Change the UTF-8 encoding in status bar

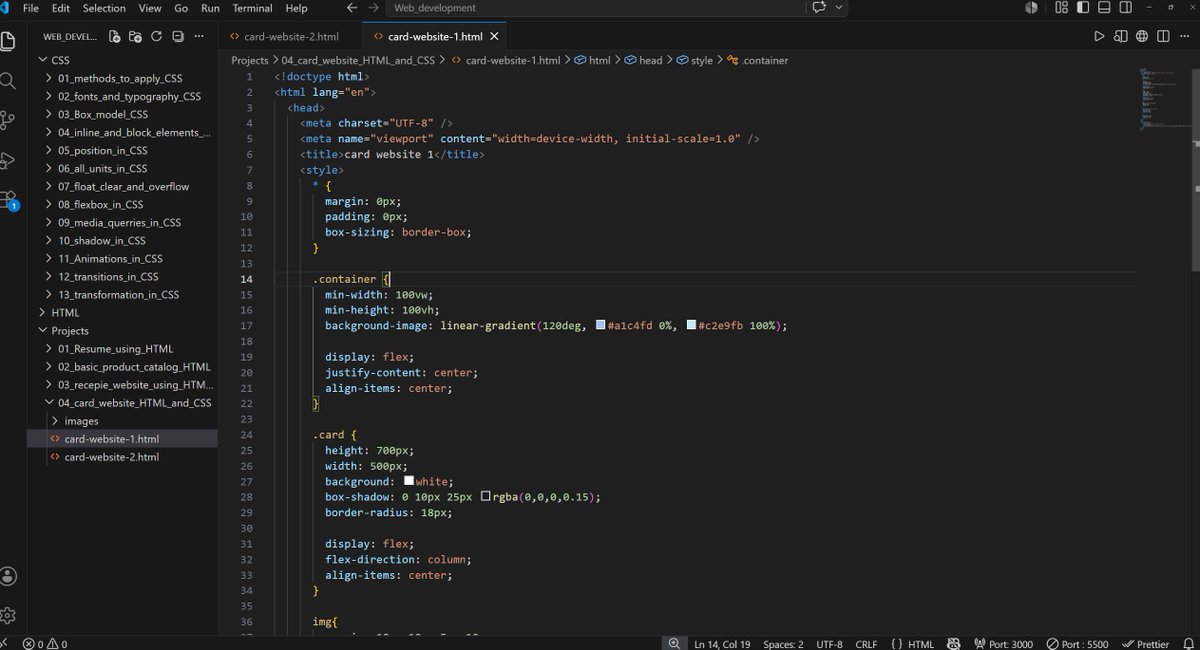[829, 644]
